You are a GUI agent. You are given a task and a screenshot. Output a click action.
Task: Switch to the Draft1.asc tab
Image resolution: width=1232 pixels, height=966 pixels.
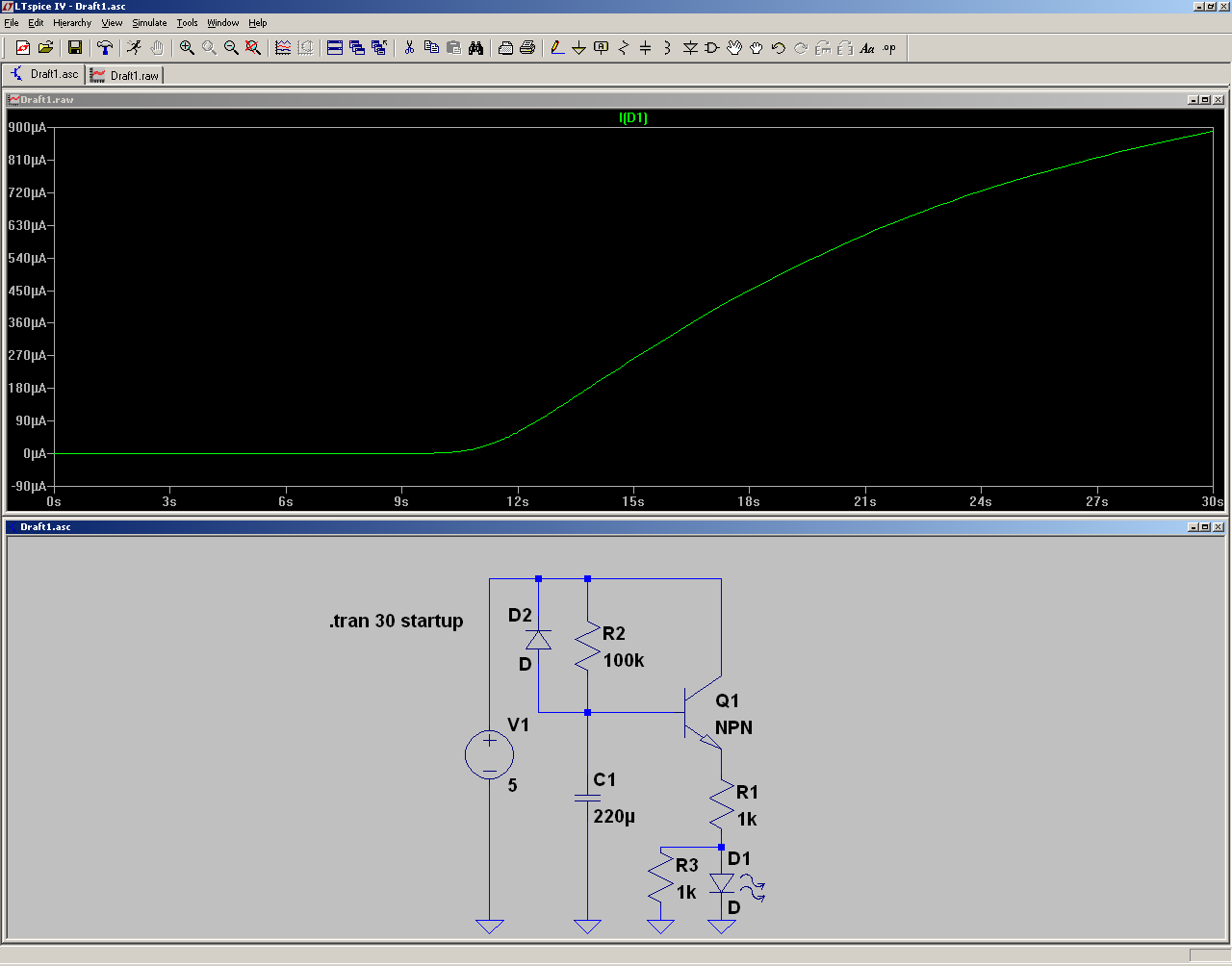point(44,74)
